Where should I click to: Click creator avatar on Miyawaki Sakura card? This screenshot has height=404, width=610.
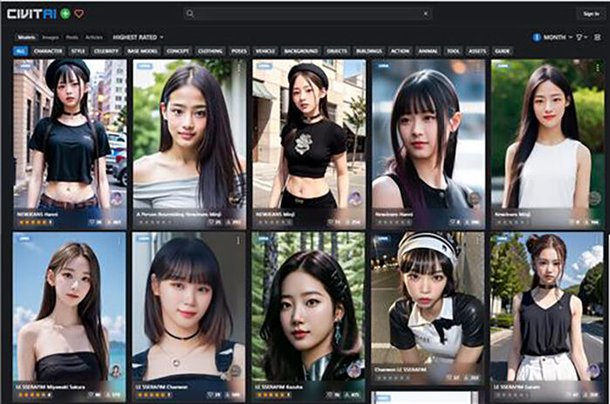coord(116,372)
